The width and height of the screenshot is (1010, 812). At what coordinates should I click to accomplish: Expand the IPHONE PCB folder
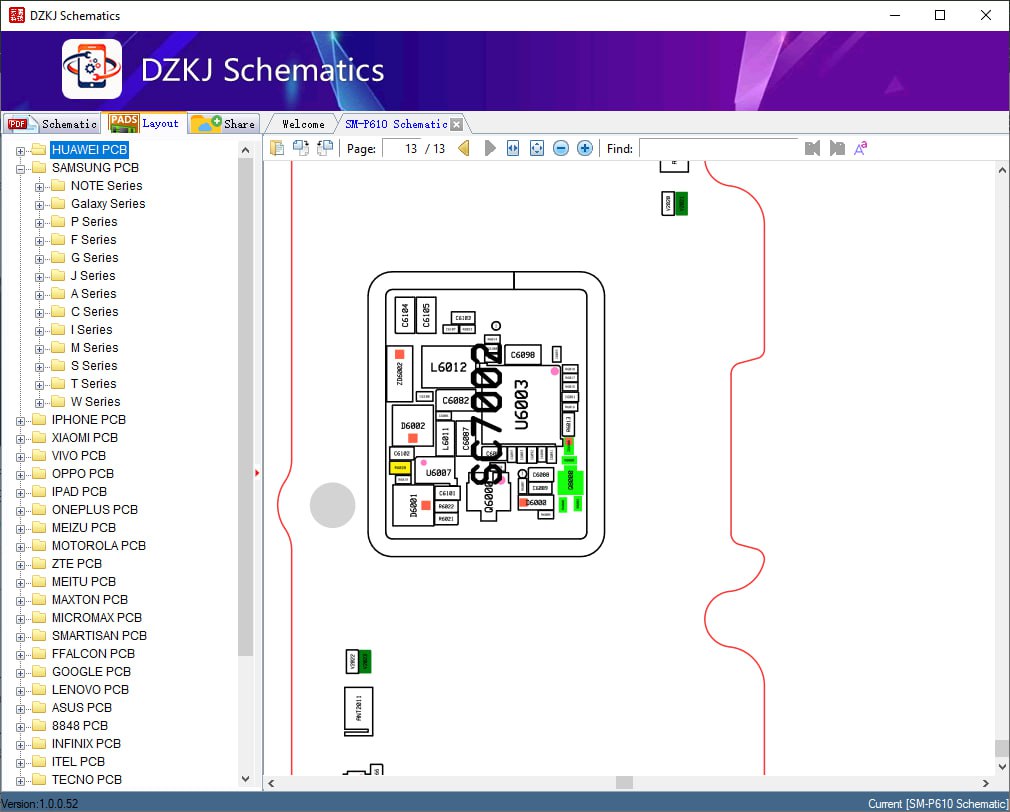[21, 421]
